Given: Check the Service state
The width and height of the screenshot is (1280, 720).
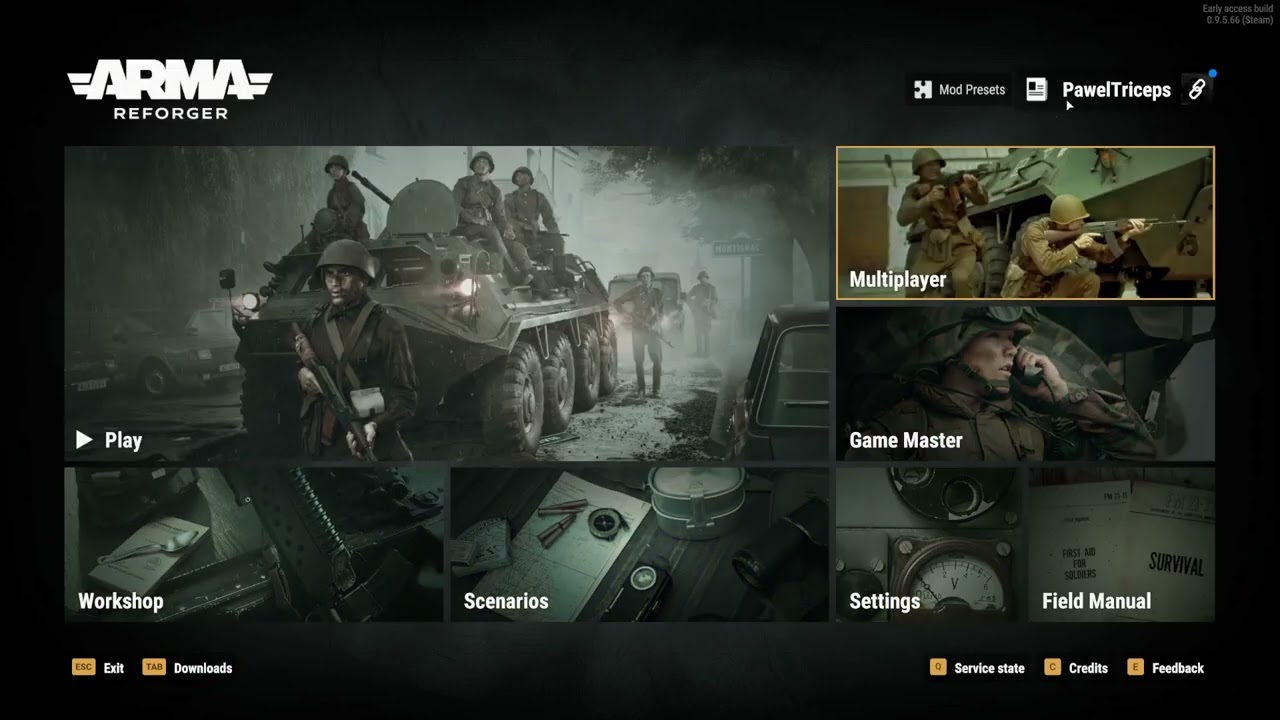Looking at the screenshot, I should pos(977,668).
